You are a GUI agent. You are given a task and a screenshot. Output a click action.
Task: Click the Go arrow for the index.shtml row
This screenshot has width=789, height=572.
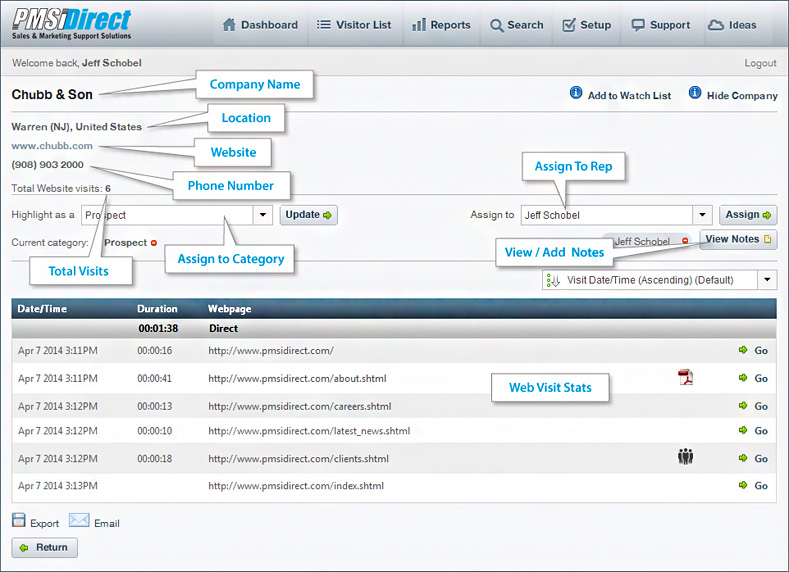click(743, 485)
